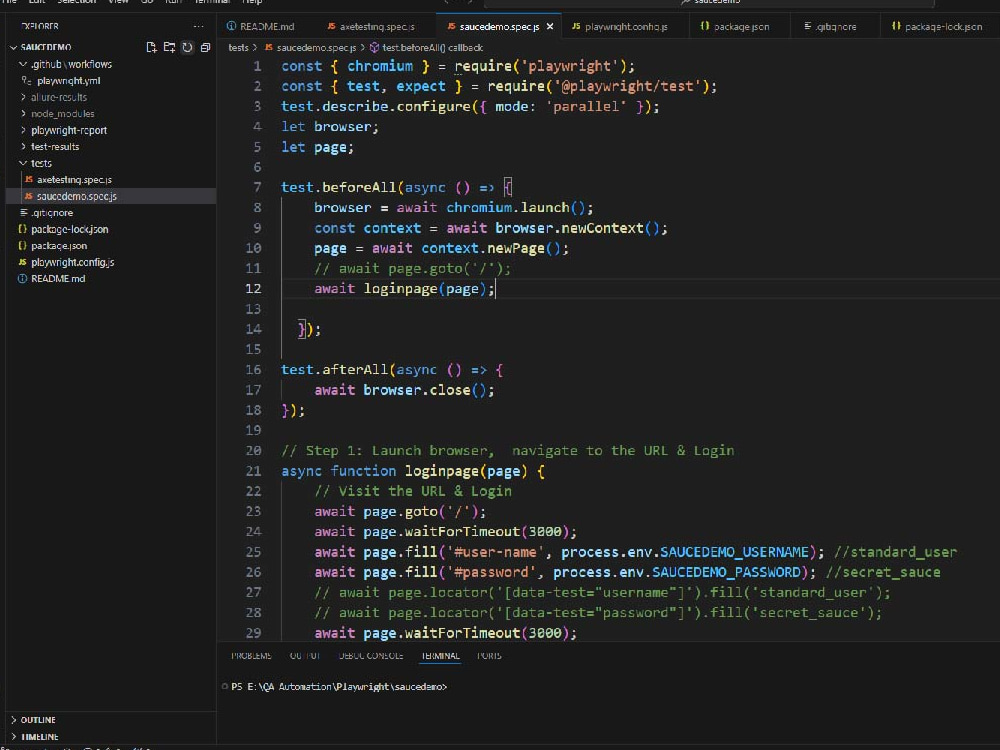Click chromium.launch() on line 8
Viewport: 1000px width, 750px height.
(515, 207)
